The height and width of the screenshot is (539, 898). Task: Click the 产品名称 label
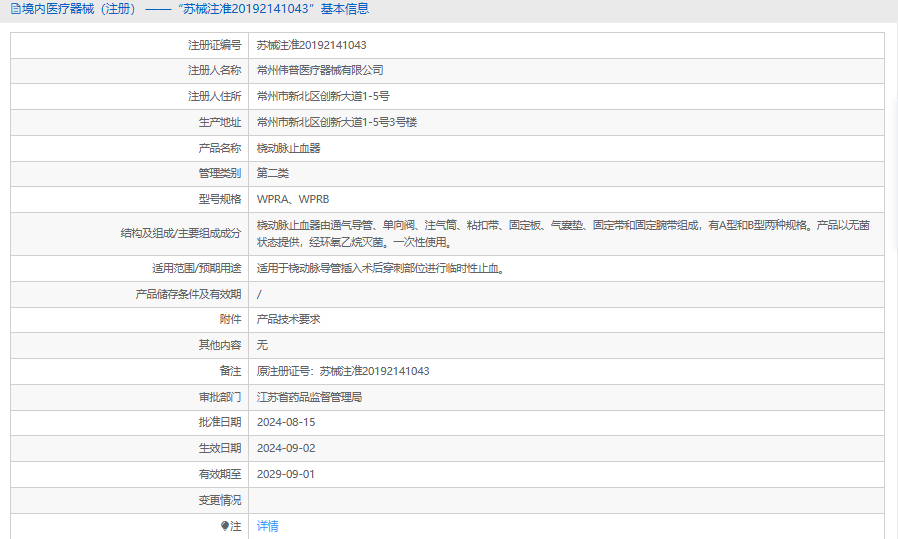220,148
